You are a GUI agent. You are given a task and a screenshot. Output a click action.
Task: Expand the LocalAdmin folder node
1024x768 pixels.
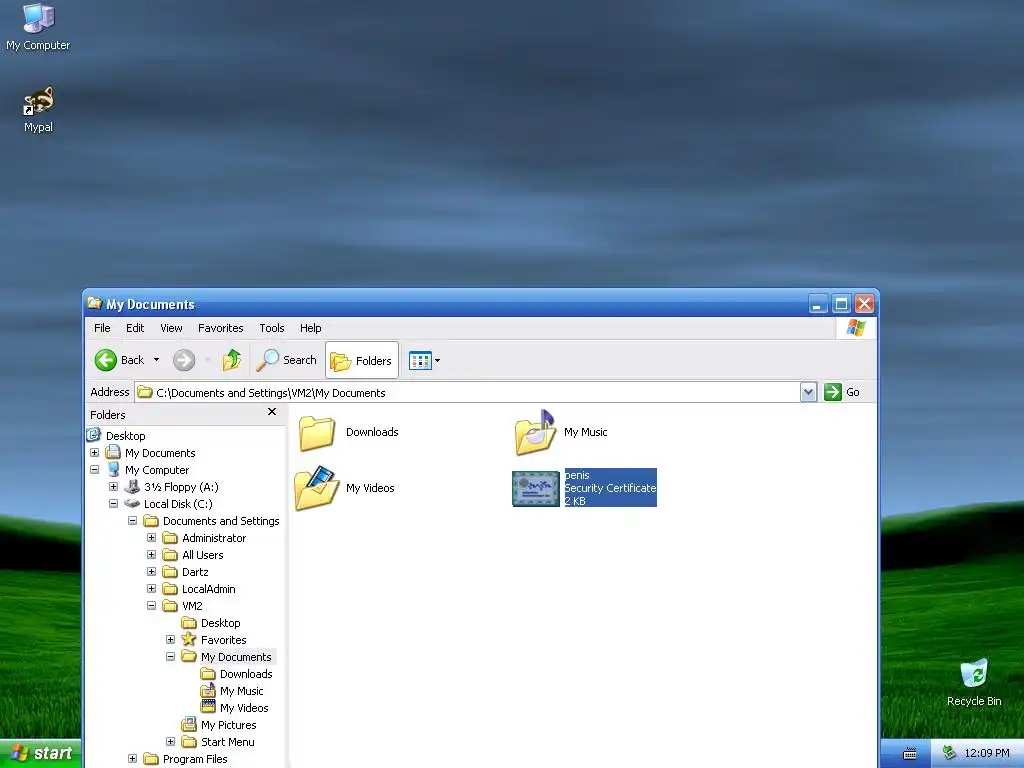[x=152, y=588]
